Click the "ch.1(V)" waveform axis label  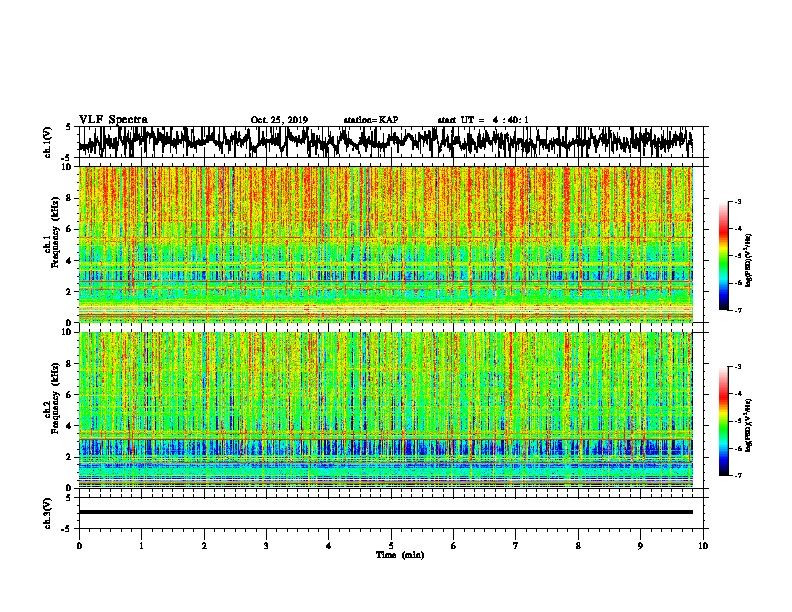[48, 142]
